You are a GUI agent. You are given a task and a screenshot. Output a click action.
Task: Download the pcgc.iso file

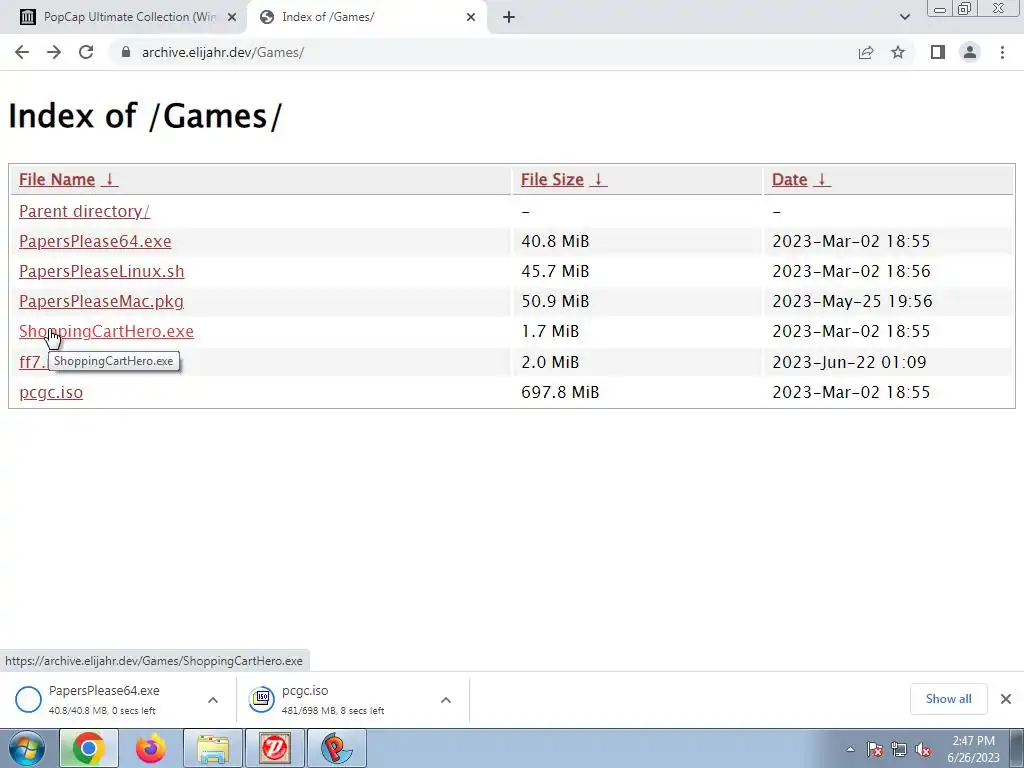[51, 392]
